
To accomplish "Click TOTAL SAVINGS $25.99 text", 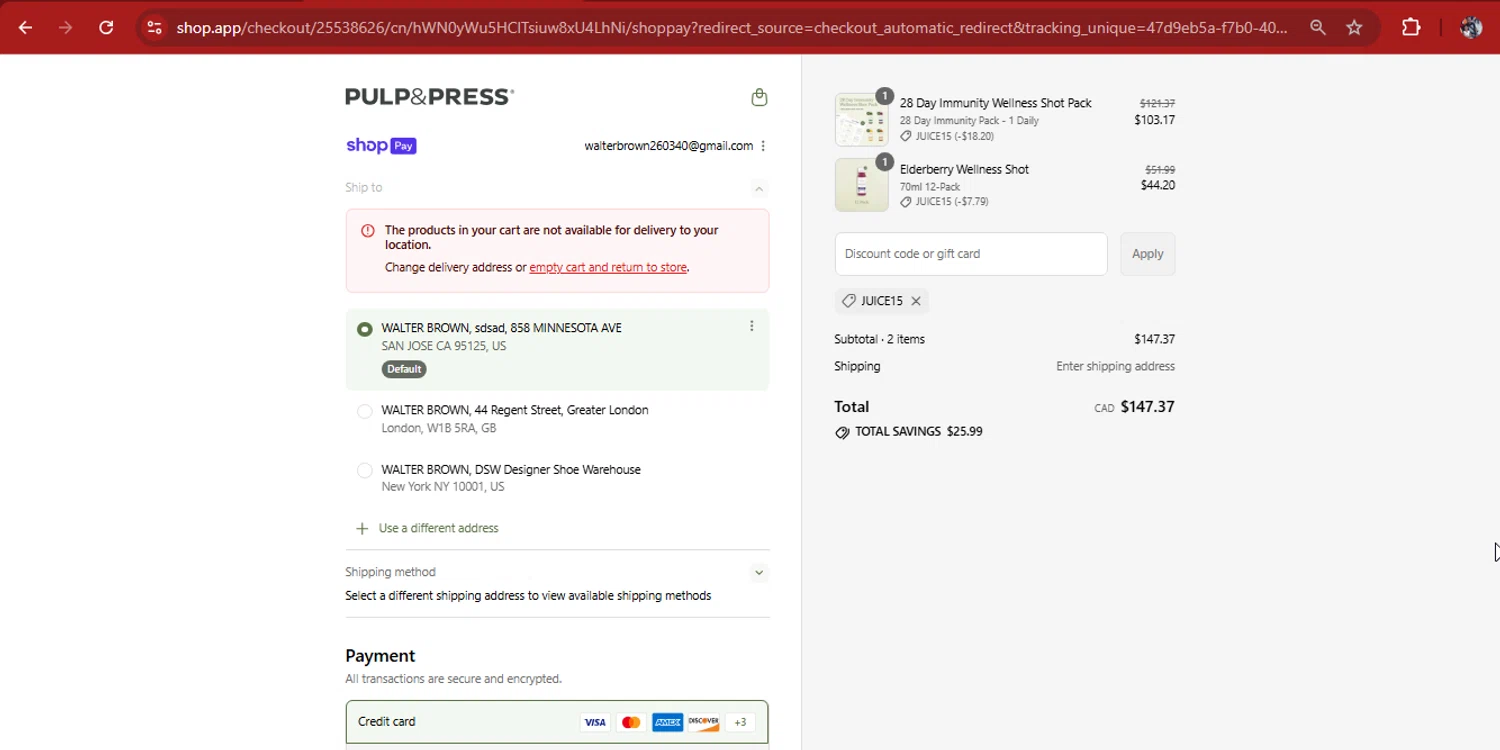I will pos(919,432).
